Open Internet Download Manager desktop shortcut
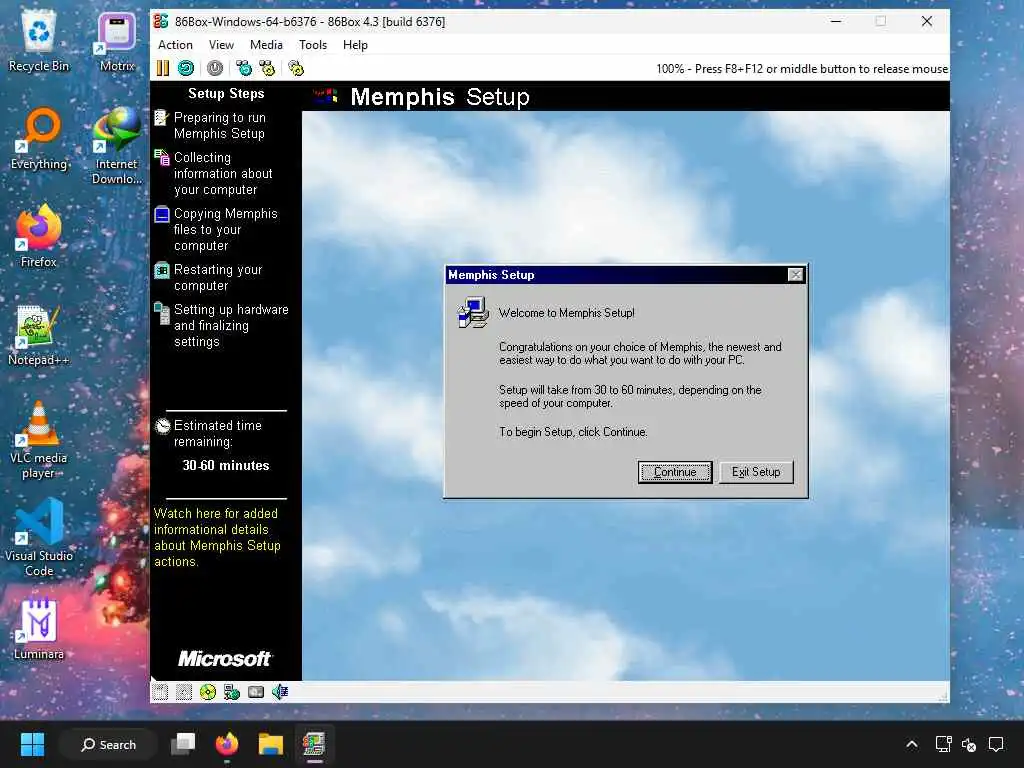Screen dimensions: 1024x768 point(117,146)
